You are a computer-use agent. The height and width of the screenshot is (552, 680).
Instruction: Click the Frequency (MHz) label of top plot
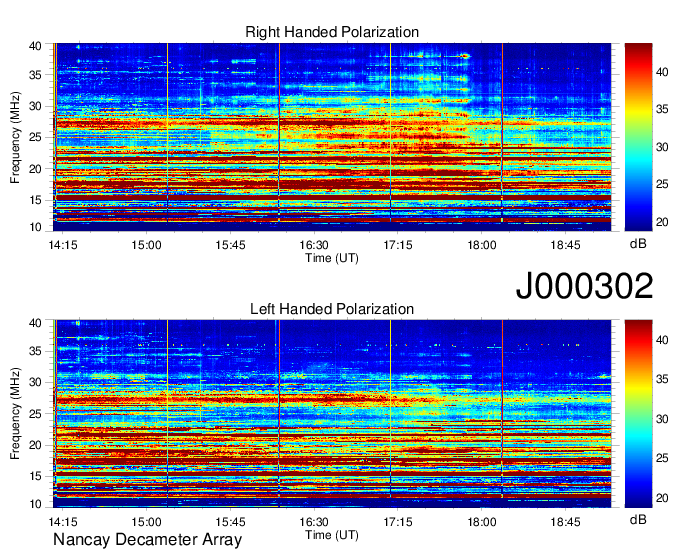15,137
